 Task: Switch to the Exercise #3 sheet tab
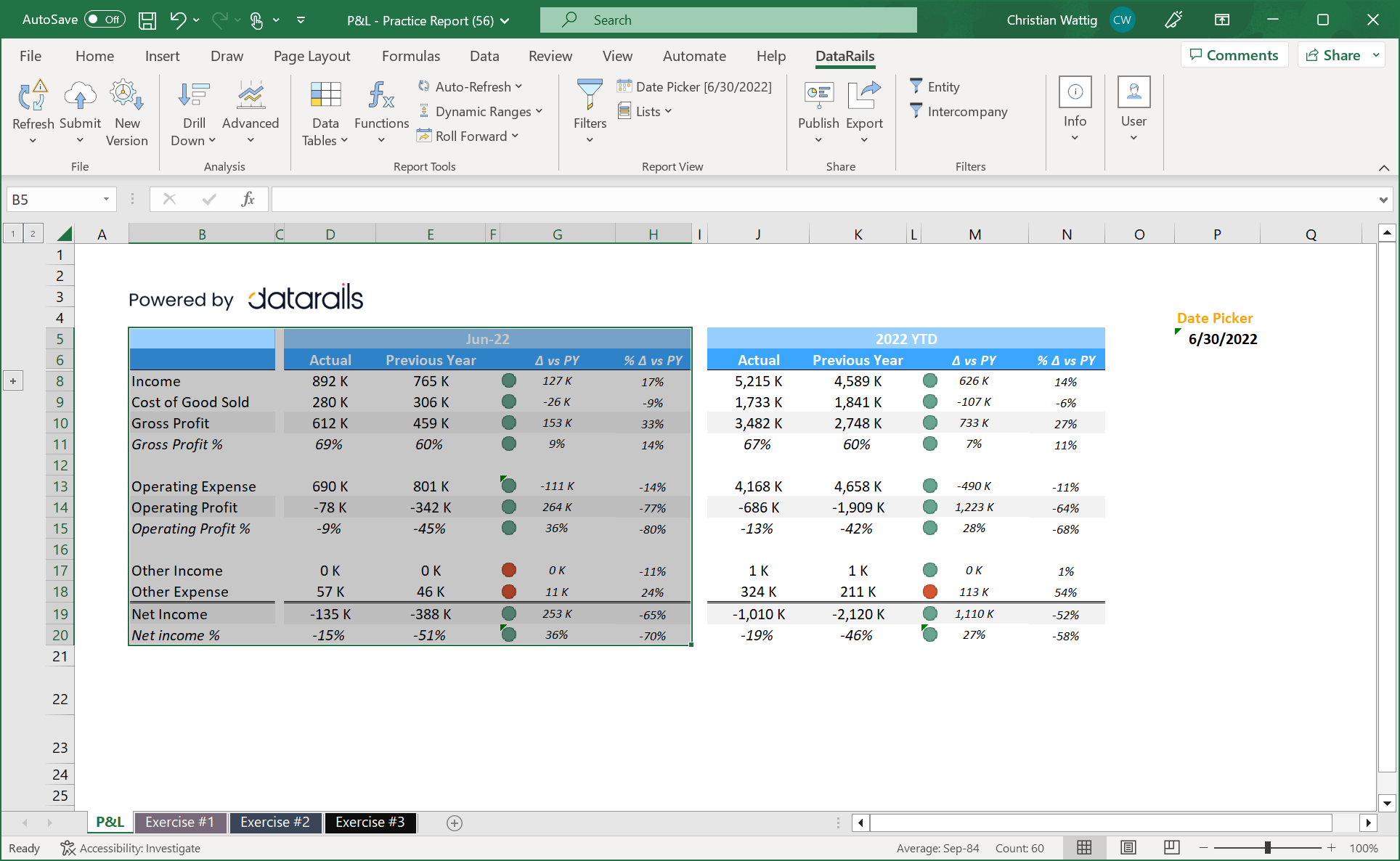click(370, 822)
